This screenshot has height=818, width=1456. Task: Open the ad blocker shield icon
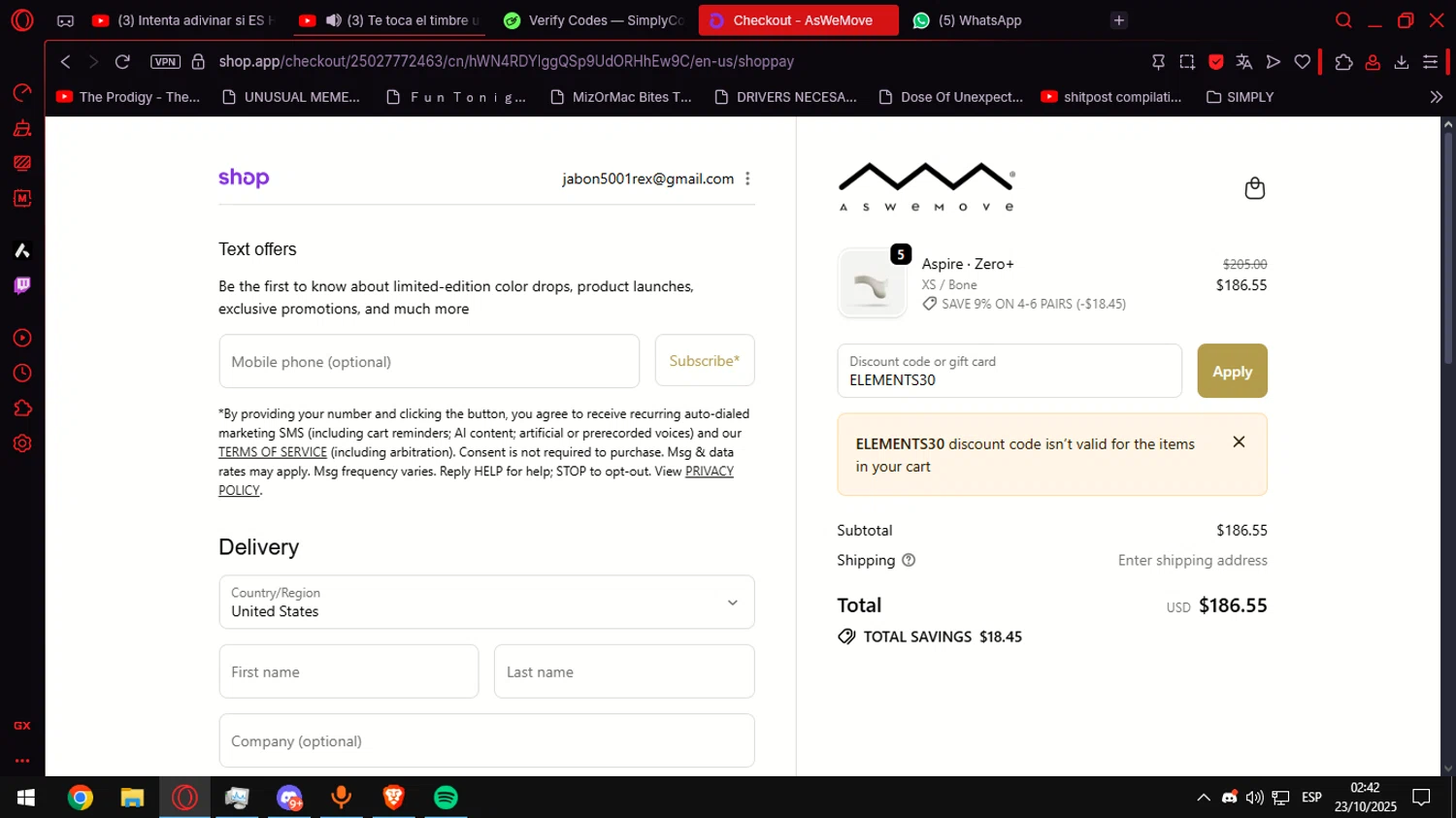(1215, 61)
